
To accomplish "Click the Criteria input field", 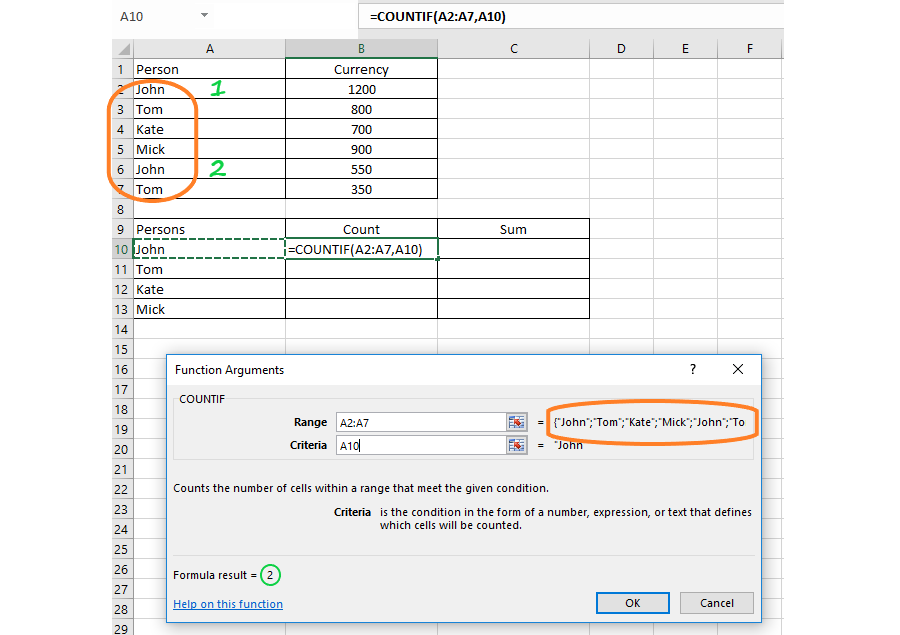I will (420, 445).
